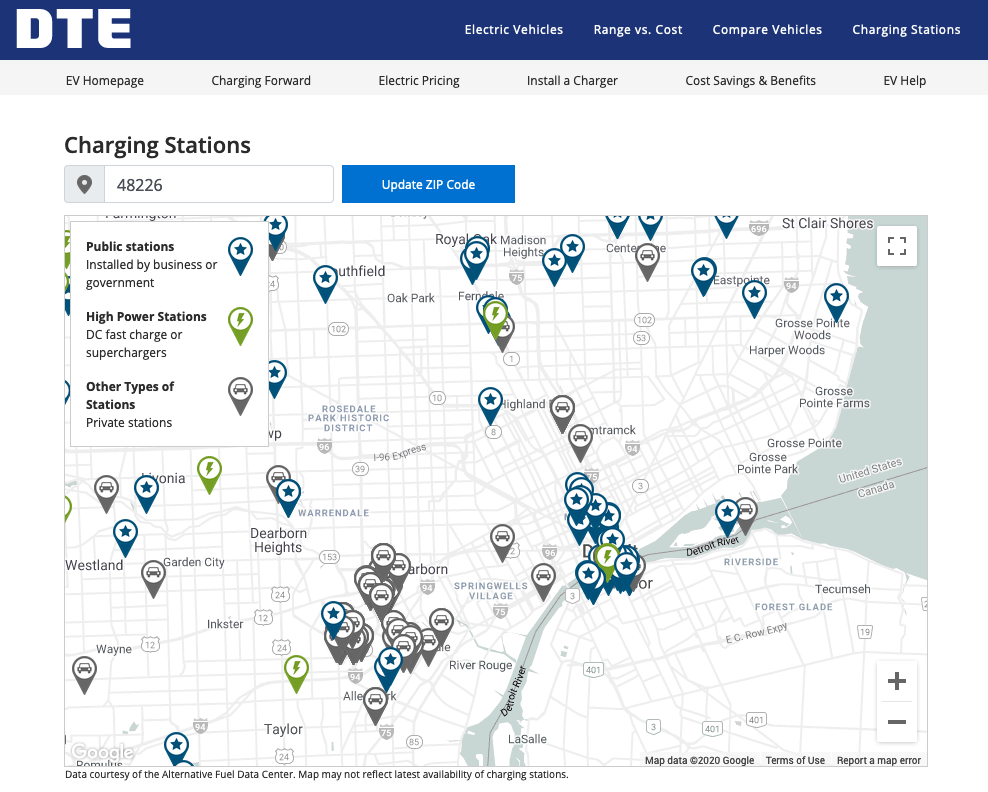Click the DTE logo
Viewport: 988px width, 792px height.
(74, 29)
